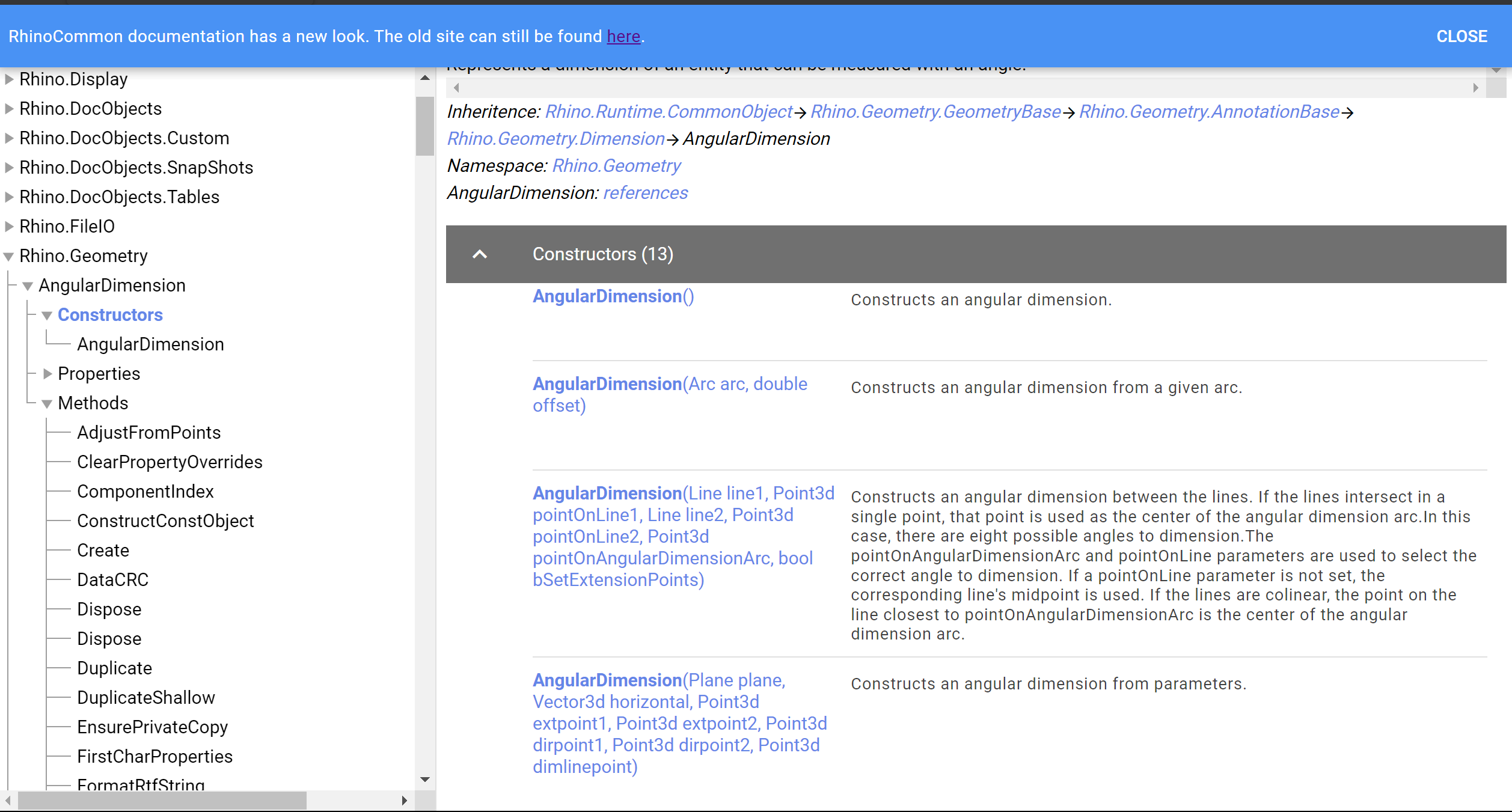The width and height of the screenshot is (1512, 812).
Task: Click description box scroll-right arrow
Action: (x=1475, y=88)
